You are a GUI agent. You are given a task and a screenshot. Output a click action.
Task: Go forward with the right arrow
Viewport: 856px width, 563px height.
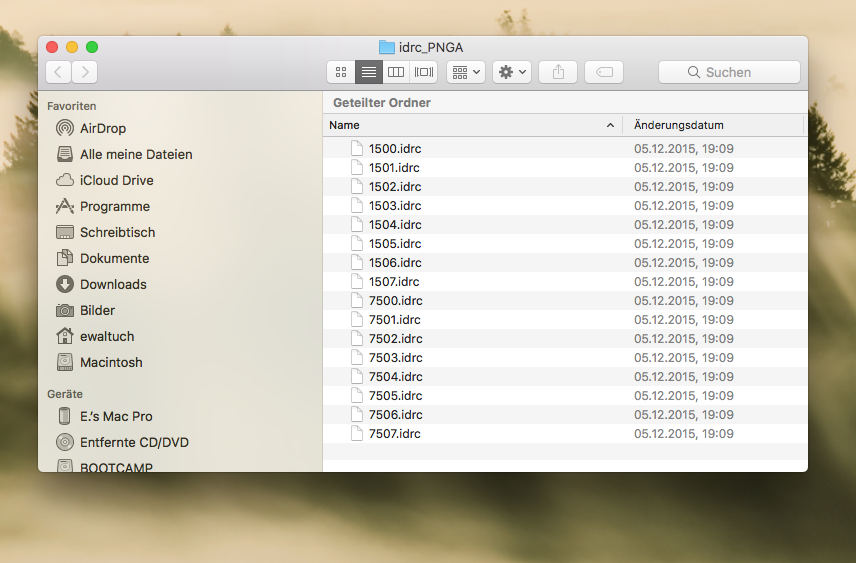point(85,72)
